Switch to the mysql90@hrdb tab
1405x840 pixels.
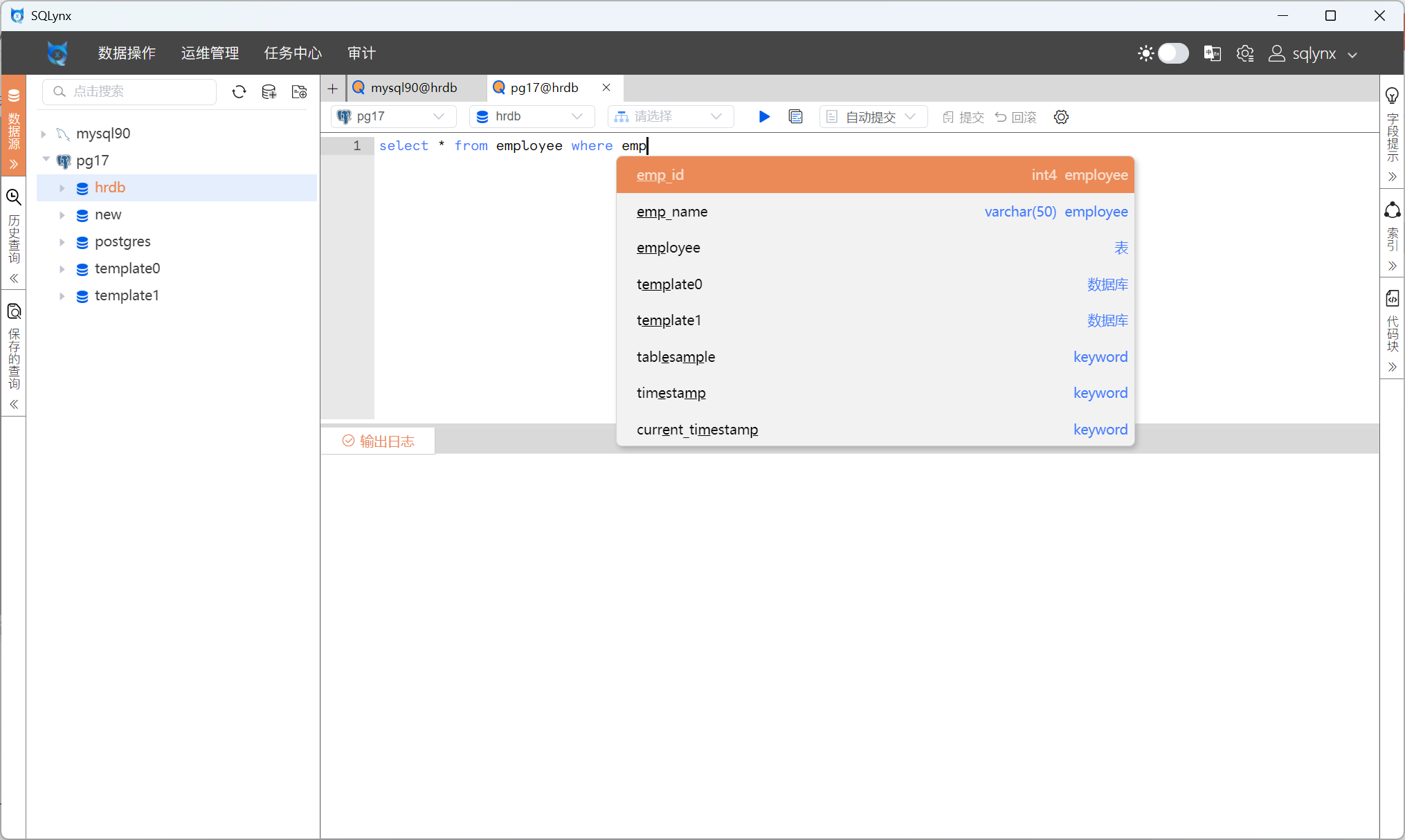[413, 88]
